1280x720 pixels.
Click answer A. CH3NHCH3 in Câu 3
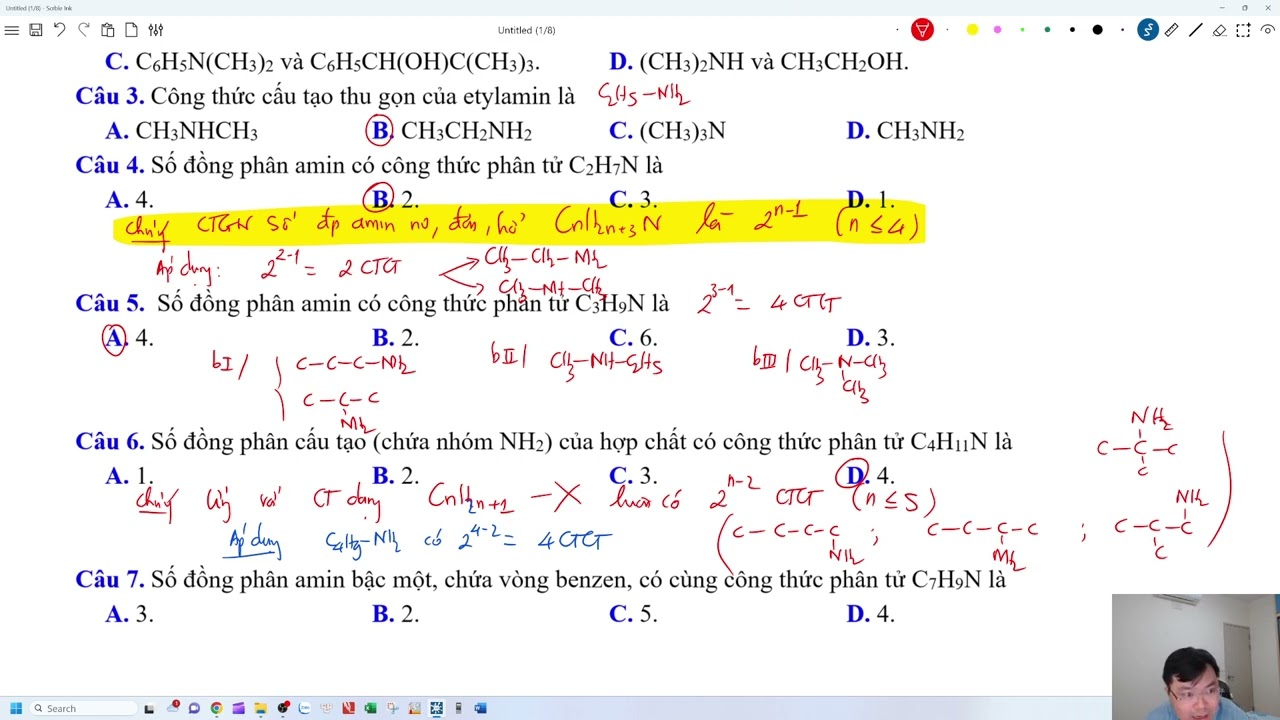coord(182,131)
